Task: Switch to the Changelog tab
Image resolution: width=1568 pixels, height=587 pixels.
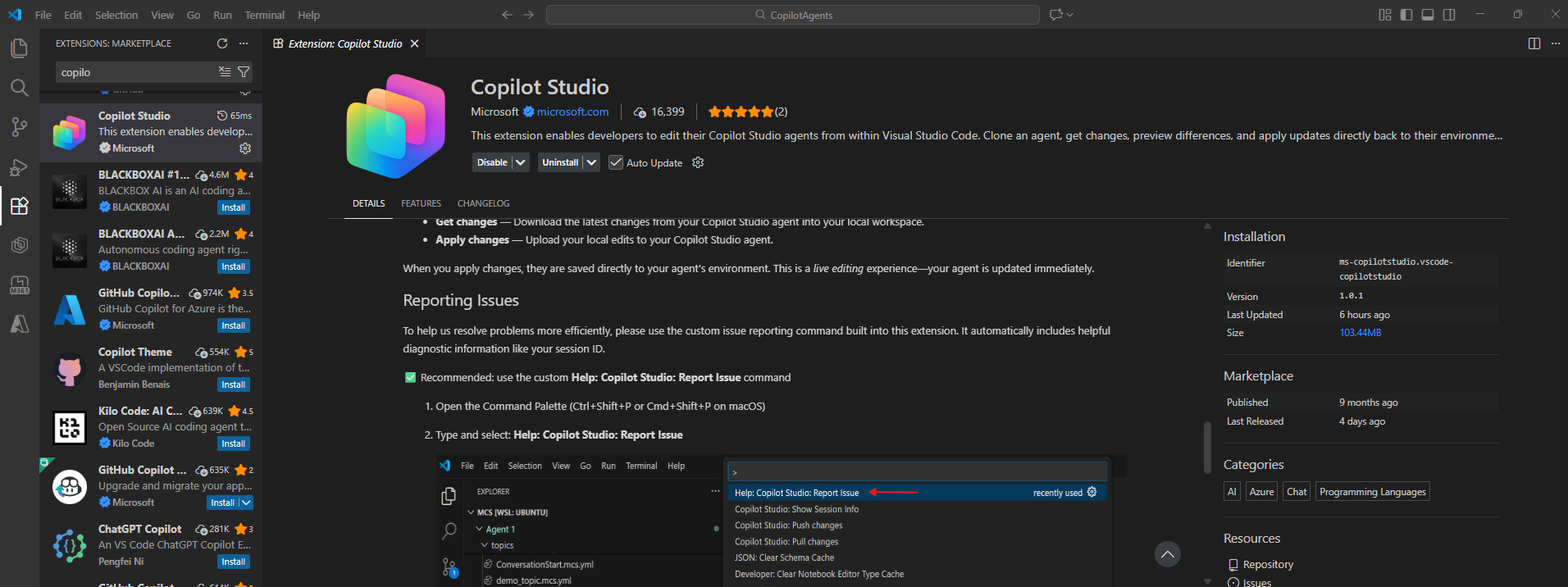Action: [483, 203]
